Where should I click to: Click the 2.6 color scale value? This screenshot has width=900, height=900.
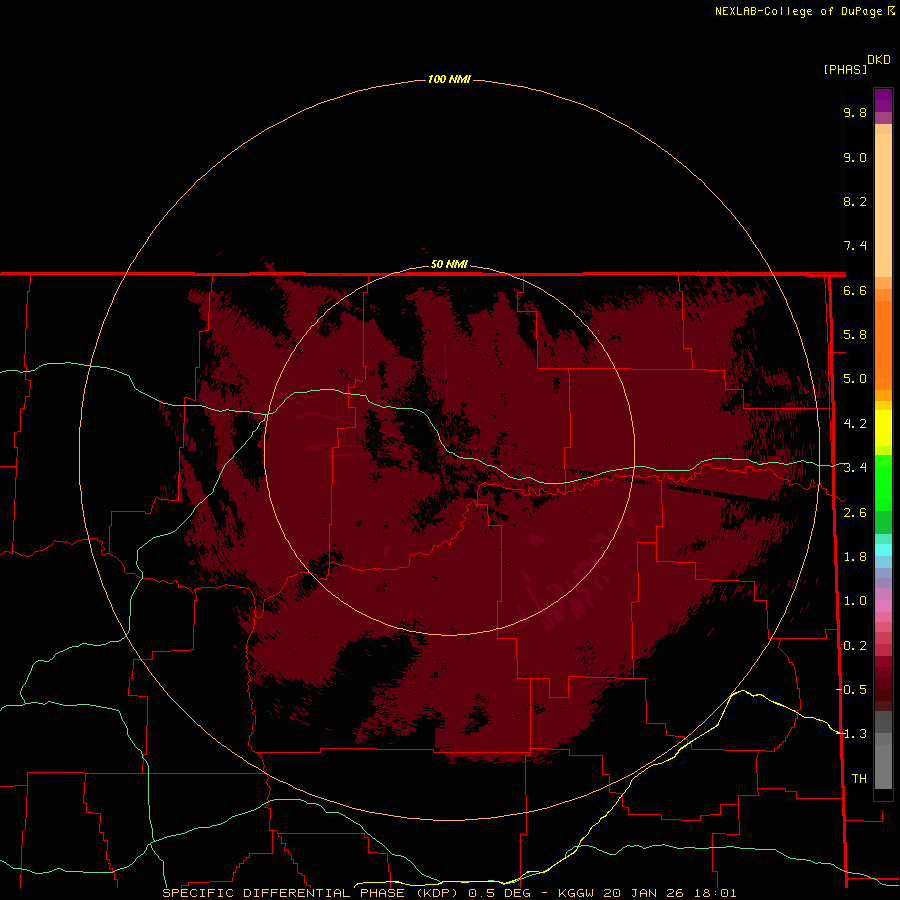tap(855, 513)
